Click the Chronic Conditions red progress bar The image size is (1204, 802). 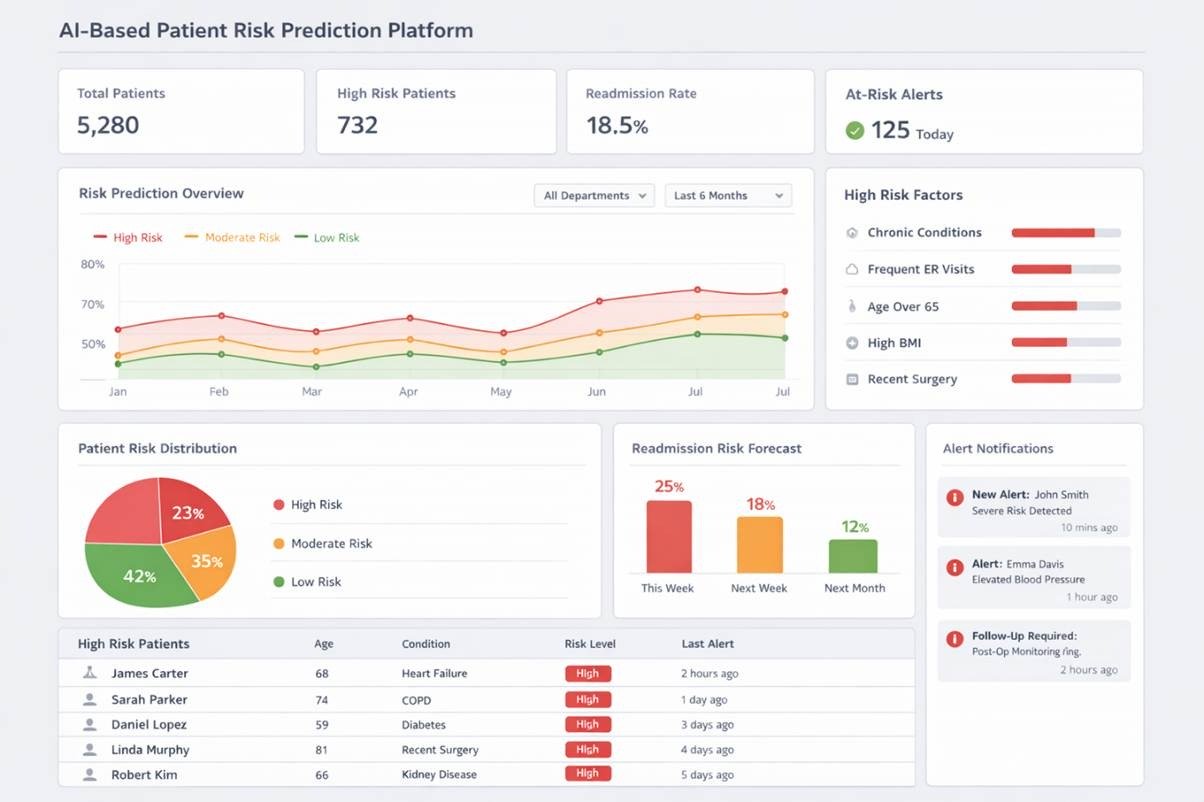coord(1053,233)
